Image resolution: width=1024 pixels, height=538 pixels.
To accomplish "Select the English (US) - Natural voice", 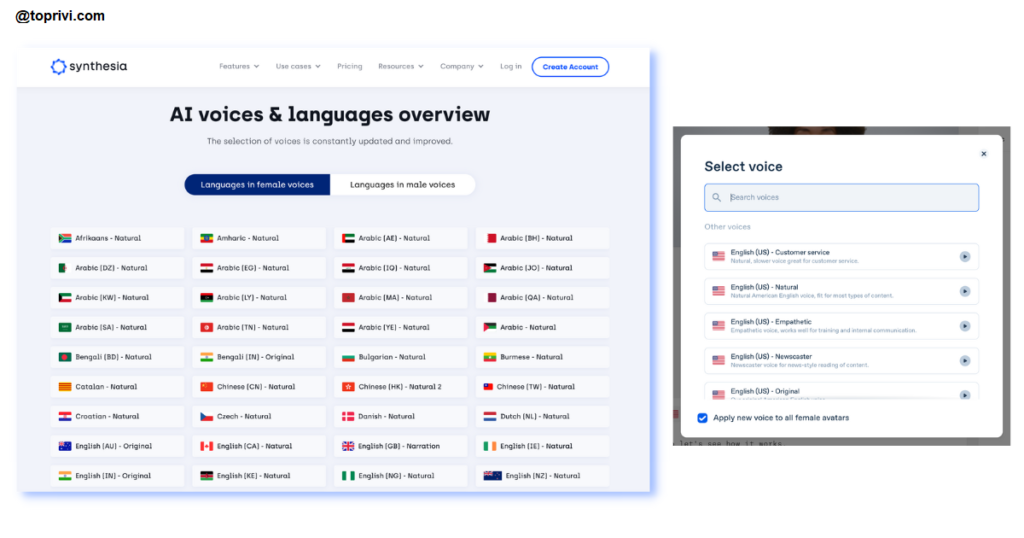I will tap(841, 291).
